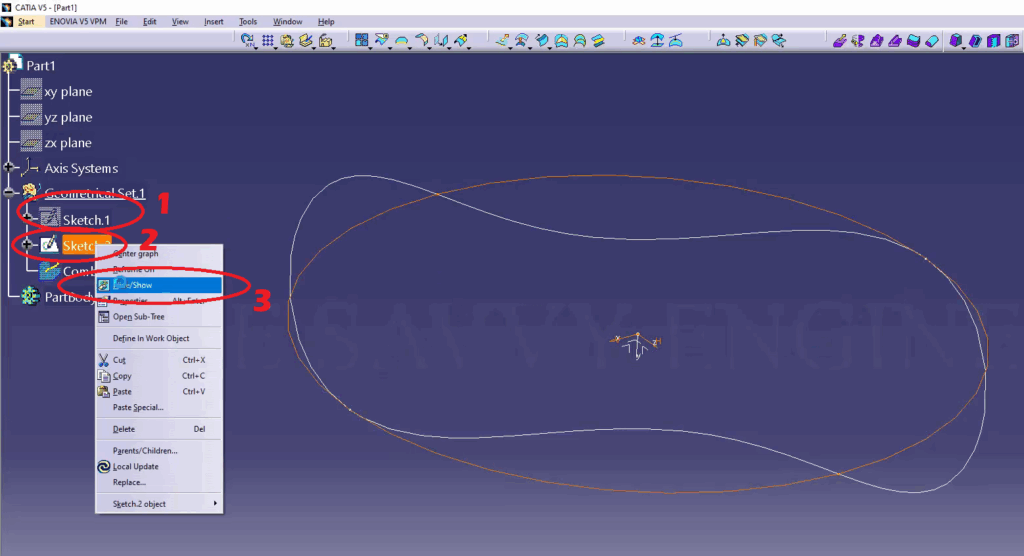Open the File menu
This screenshot has width=1024, height=556.
[x=121, y=22]
